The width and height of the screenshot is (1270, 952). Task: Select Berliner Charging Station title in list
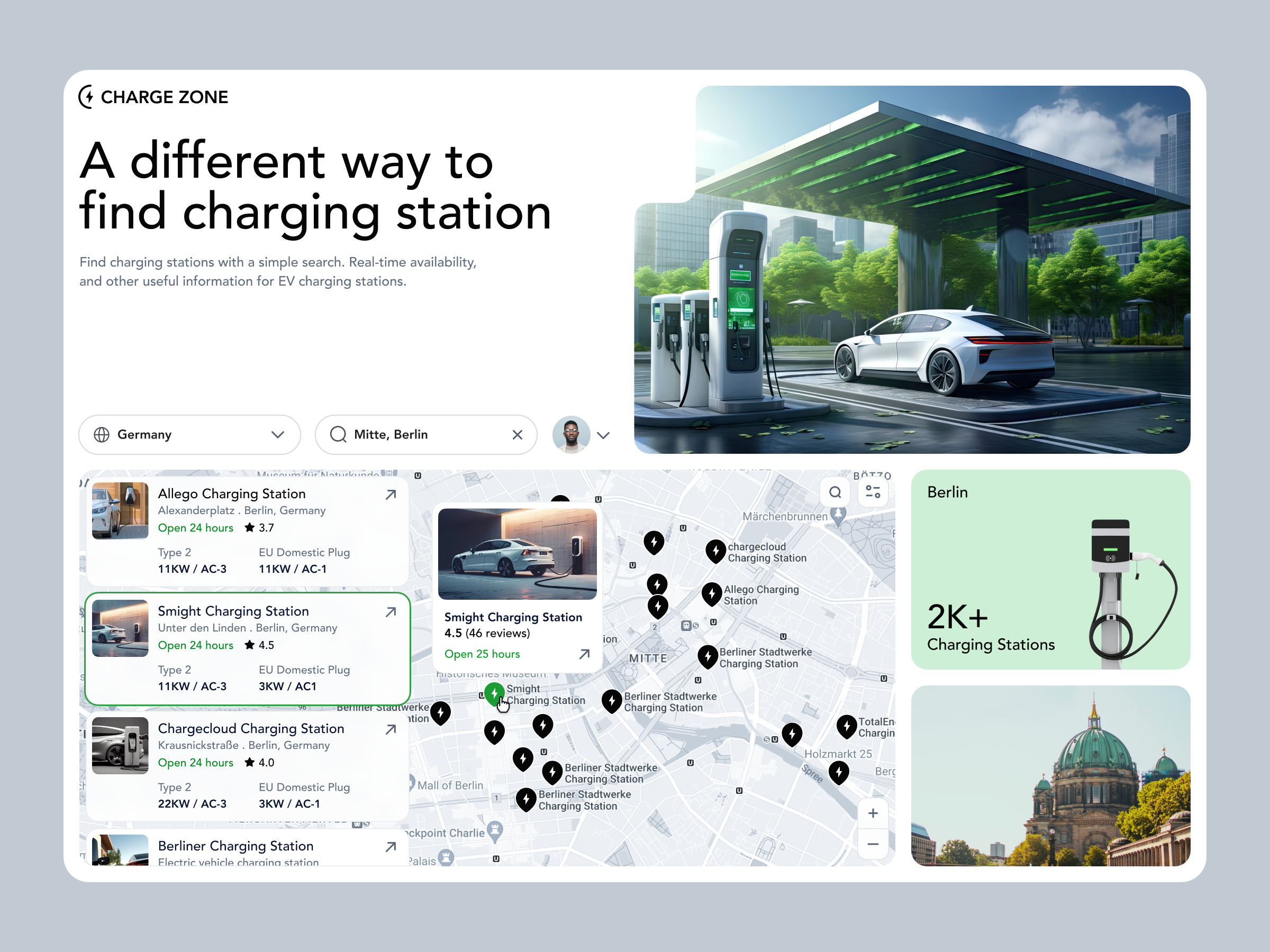tap(235, 846)
